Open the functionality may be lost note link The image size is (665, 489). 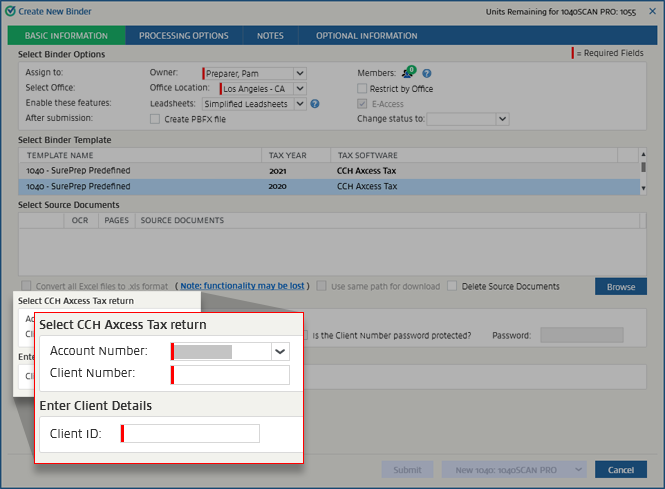coord(242,286)
